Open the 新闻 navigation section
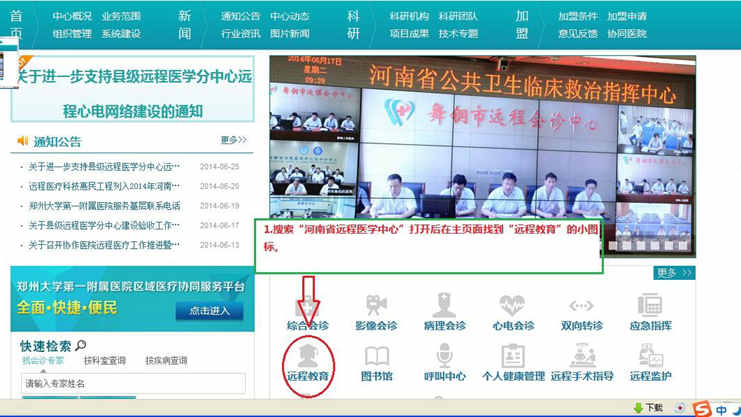 tap(185, 25)
